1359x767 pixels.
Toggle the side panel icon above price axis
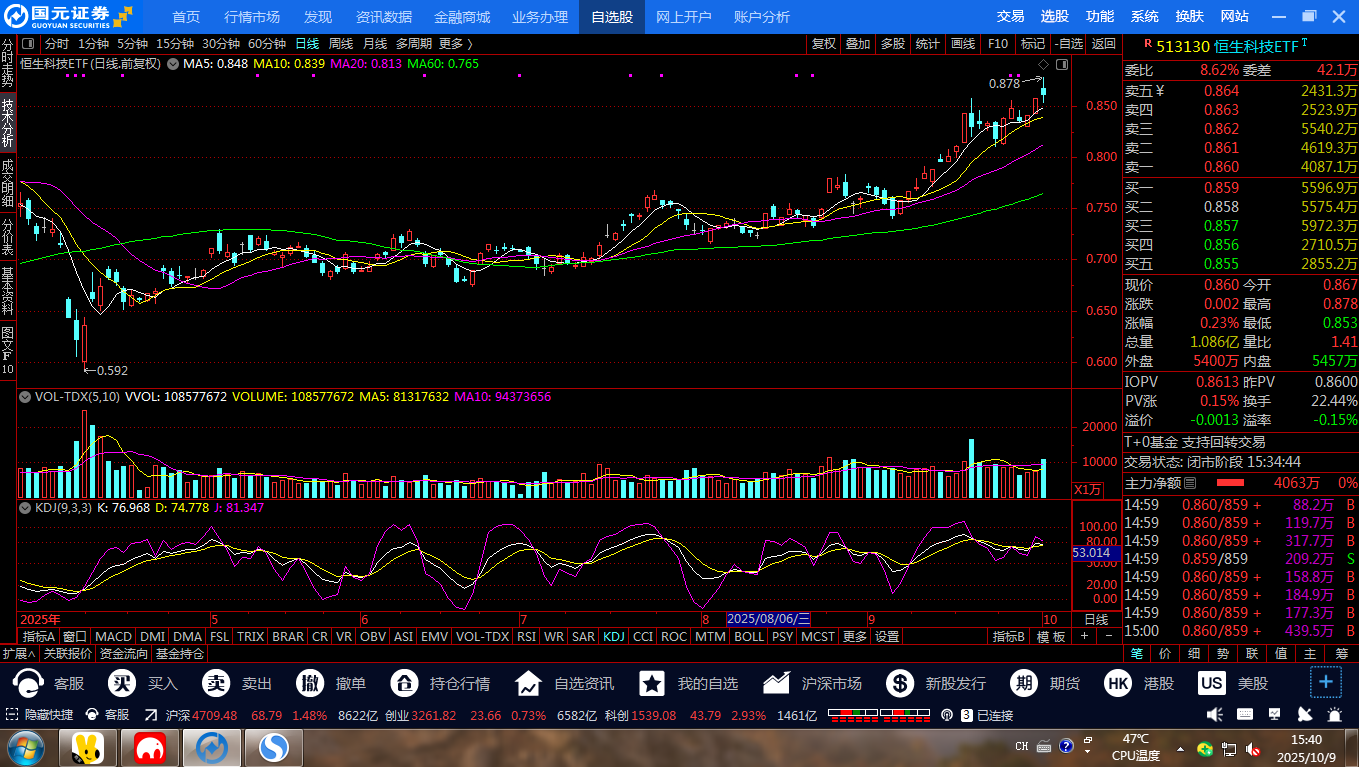[x=1062, y=64]
